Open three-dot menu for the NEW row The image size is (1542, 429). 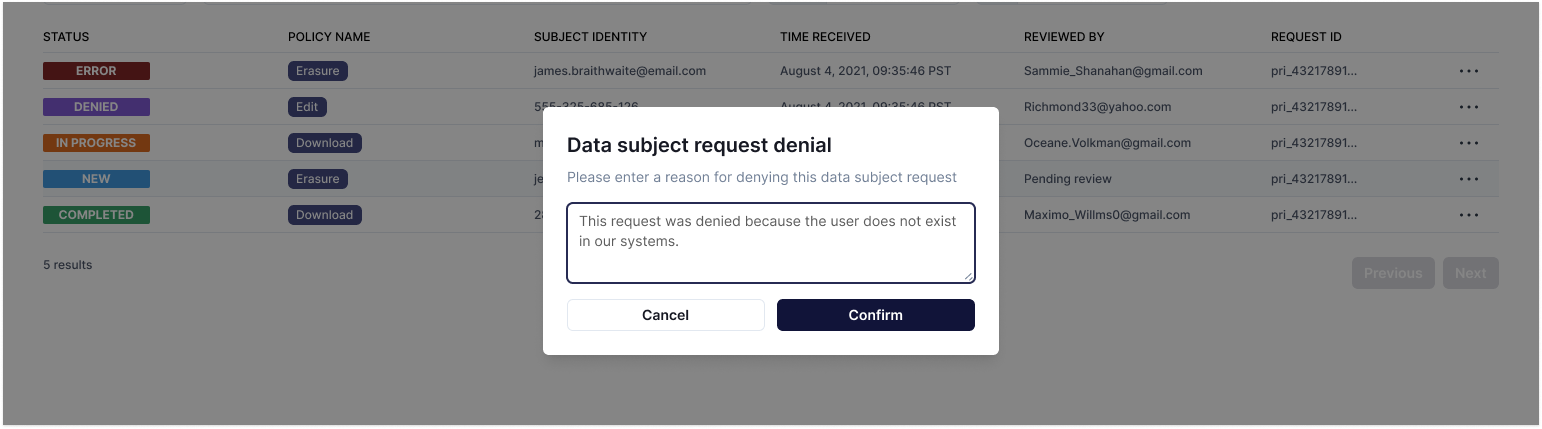1468,179
